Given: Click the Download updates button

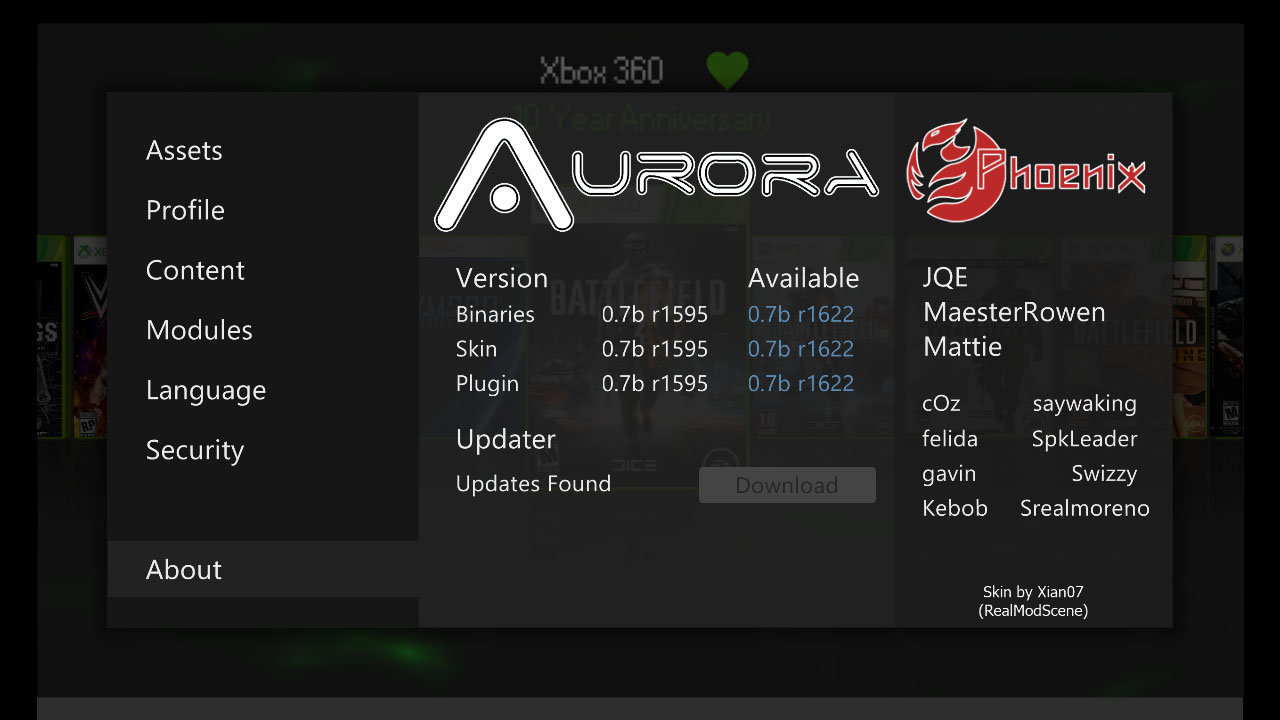Looking at the screenshot, I should pyautogui.click(x=787, y=485).
